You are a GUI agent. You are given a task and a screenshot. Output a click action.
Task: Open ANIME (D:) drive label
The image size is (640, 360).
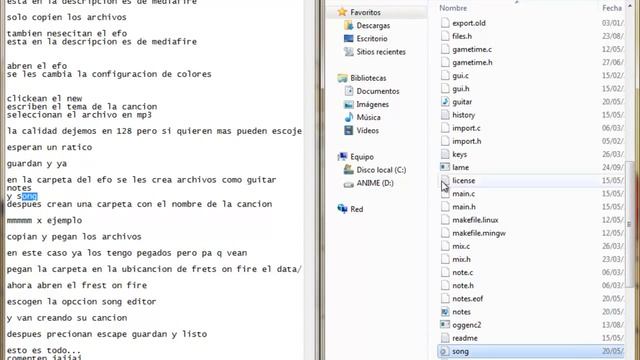375,183
